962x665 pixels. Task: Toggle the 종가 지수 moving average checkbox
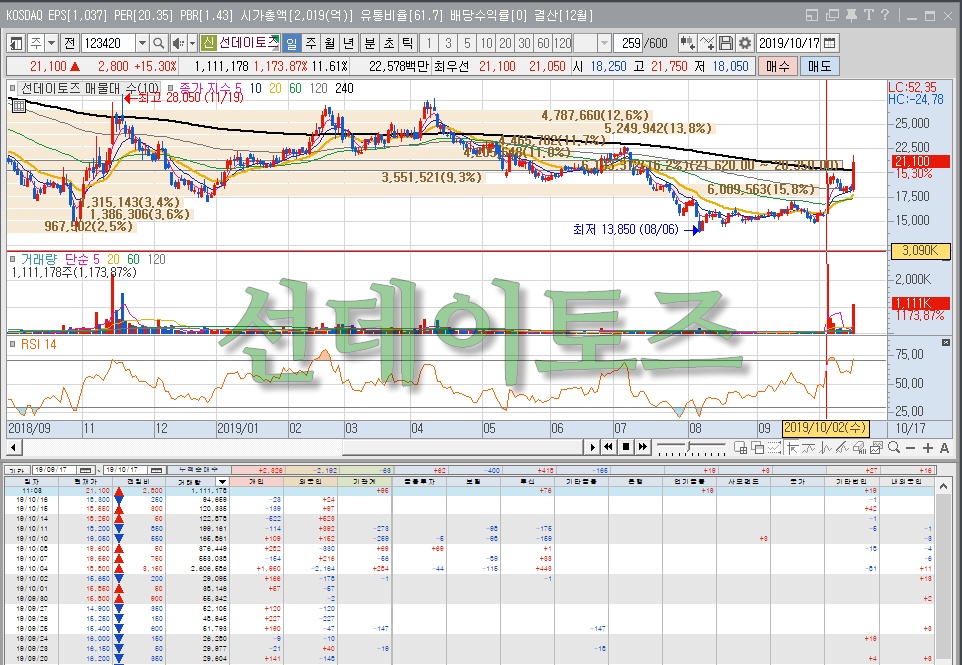pyautogui.click(x=171, y=88)
